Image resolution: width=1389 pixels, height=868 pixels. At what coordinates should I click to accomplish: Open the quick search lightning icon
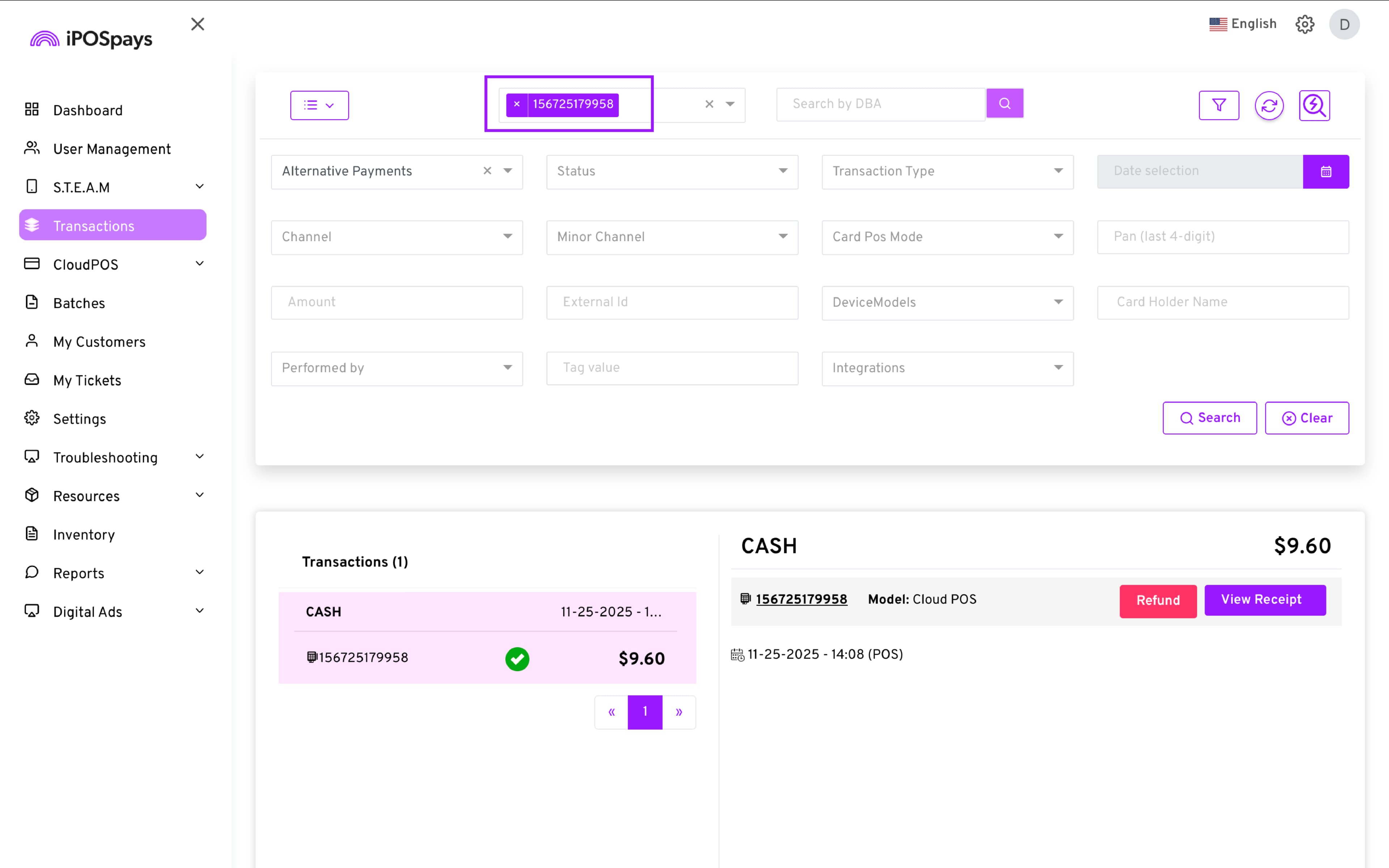[x=1314, y=105]
